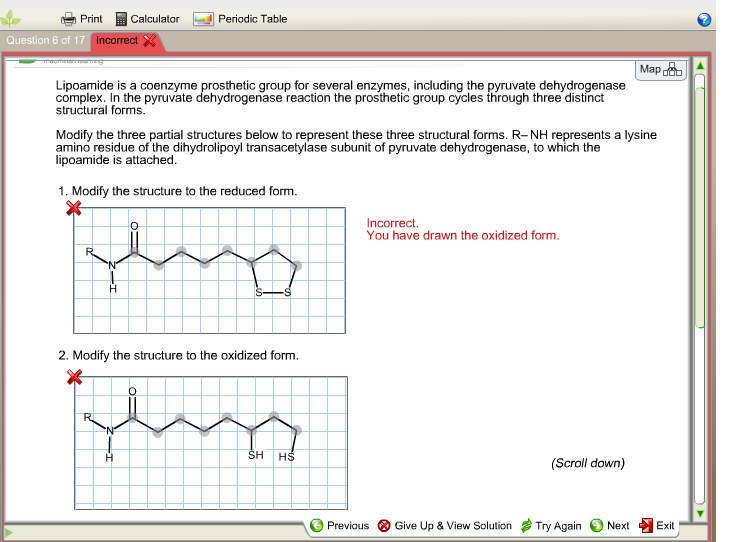Click the oxygen atom in first structure
729x542 pixels.
point(135,225)
